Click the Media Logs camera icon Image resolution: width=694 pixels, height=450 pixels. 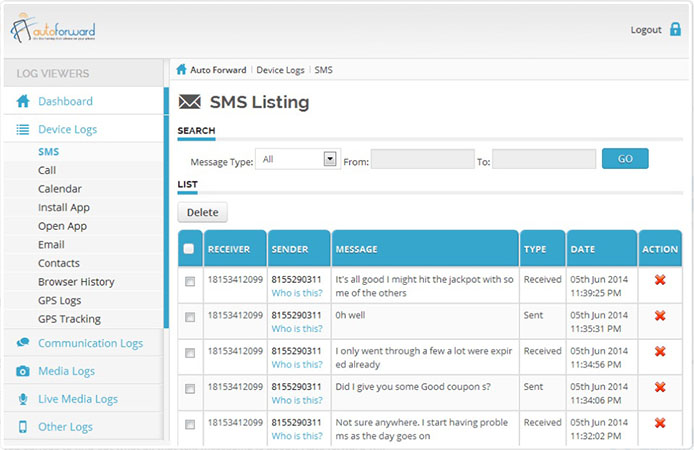point(22,371)
